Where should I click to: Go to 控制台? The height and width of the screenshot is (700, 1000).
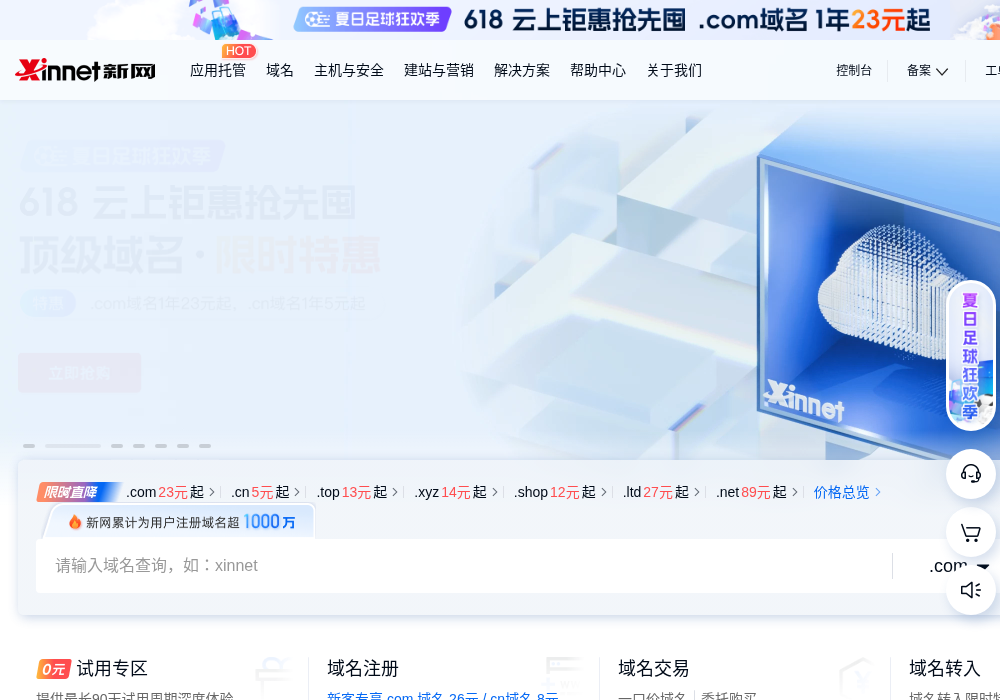tap(854, 70)
